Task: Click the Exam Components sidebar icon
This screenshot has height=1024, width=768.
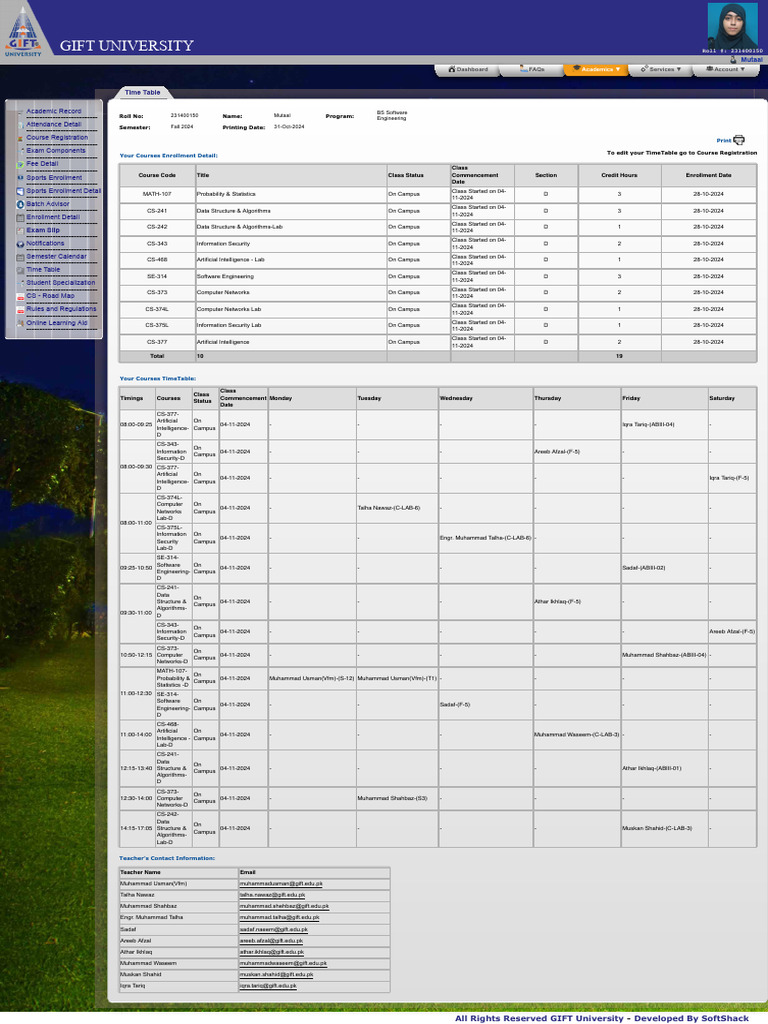Action: click(x=21, y=151)
